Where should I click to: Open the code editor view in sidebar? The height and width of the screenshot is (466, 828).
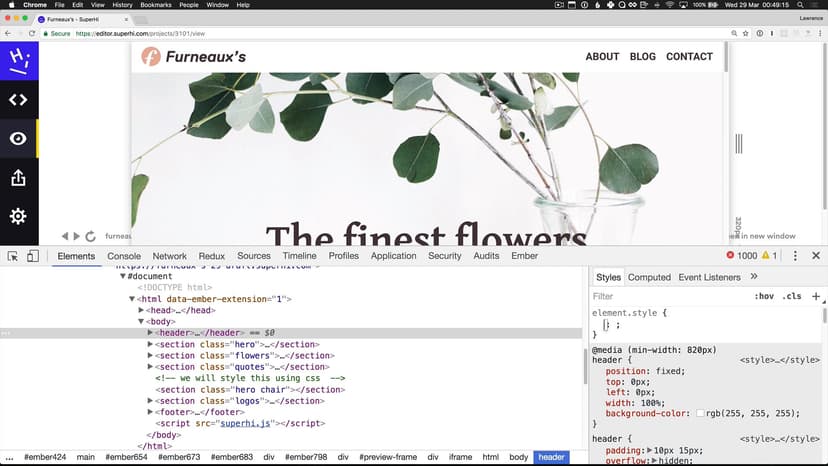click(x=18, y=99)
